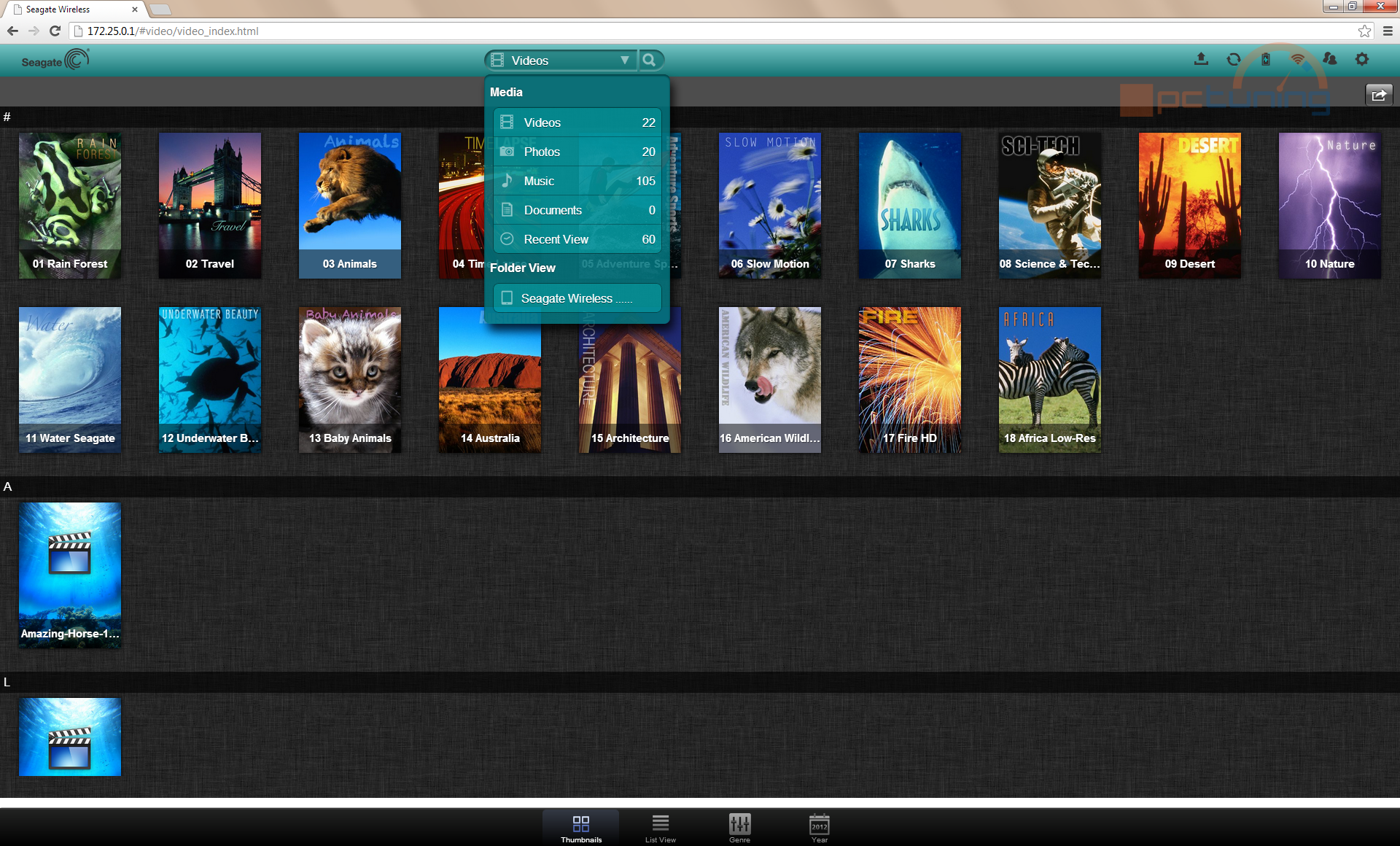Open 13 Baby Animals video
Image resolution: width=1400 pixels, height=846 pixels.
350,379
